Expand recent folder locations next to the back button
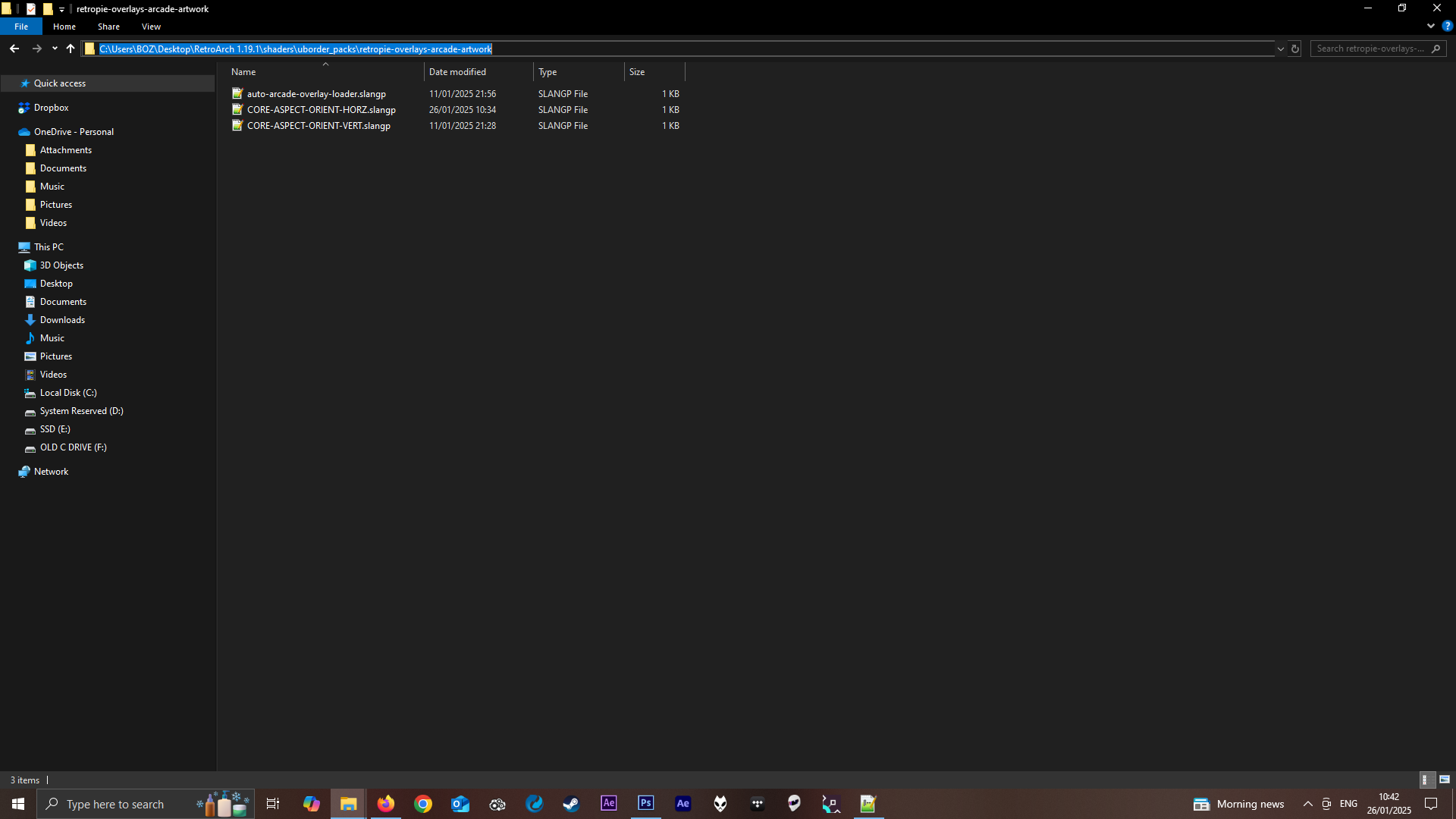This screenshot has height=819, width=1456. [54, 48]
